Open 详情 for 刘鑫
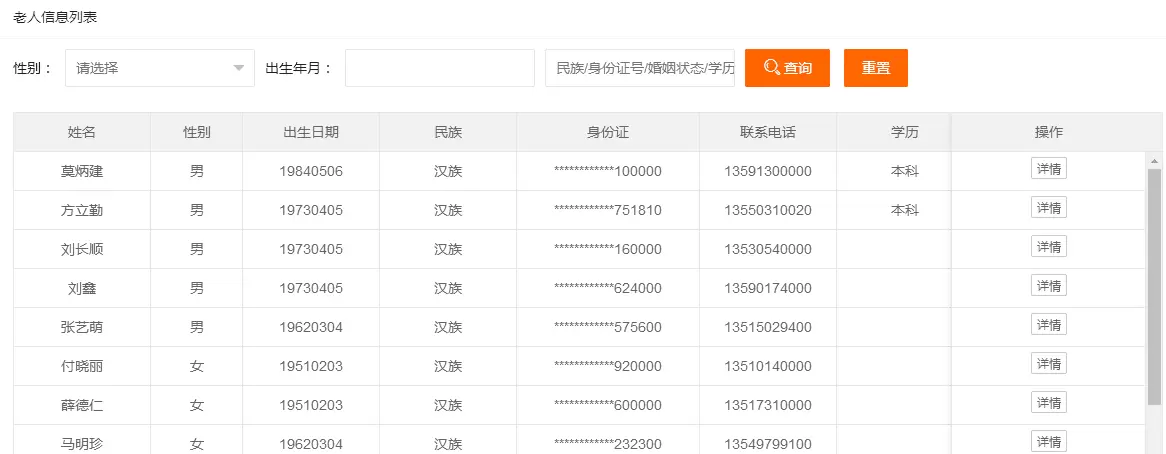Viewport: 1166px width, 454px height. pos(1049,285)
